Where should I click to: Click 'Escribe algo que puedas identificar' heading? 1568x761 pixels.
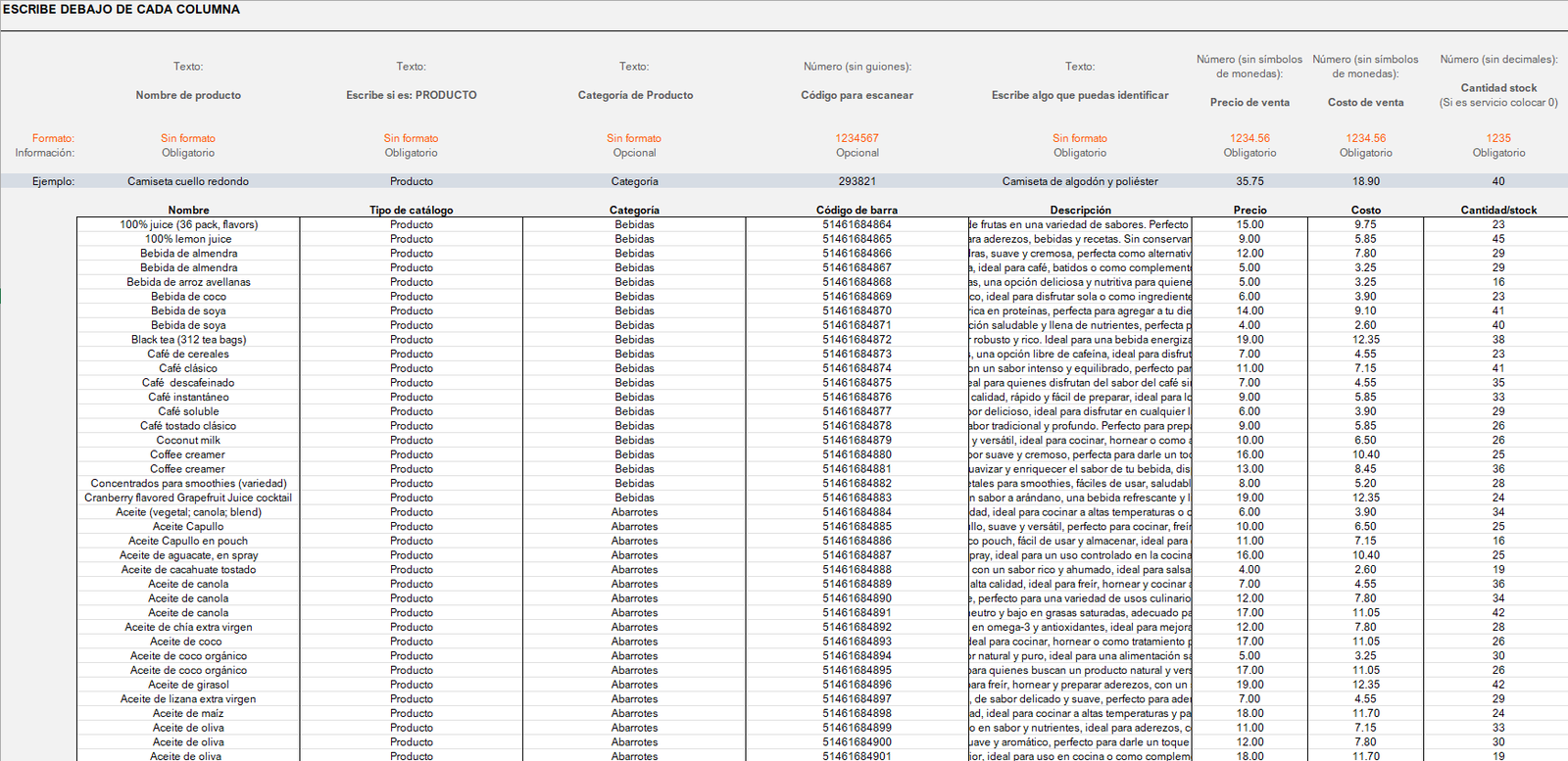tap(1080, 95)
